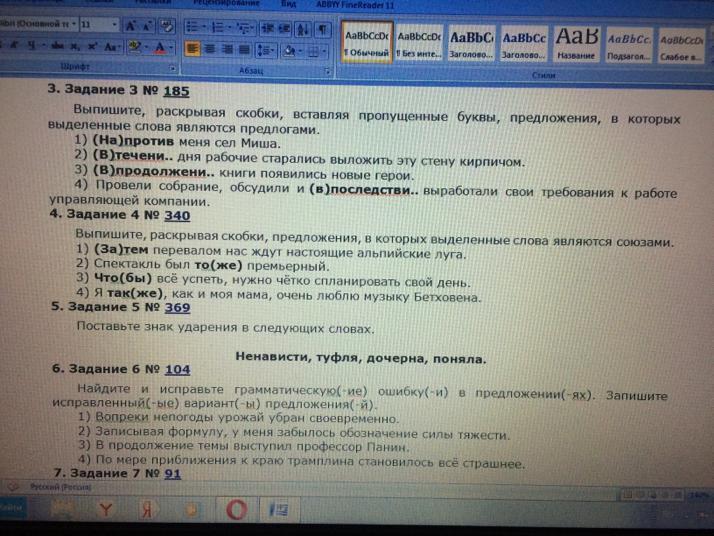Click the Word document taskbar button

click(x=279, y=510)
